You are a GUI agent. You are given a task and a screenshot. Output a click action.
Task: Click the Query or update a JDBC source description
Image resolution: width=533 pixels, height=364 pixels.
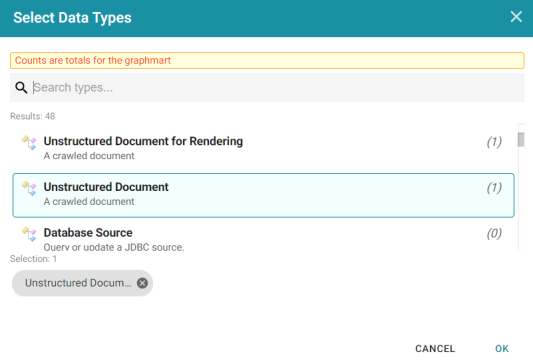pos(114,247)
